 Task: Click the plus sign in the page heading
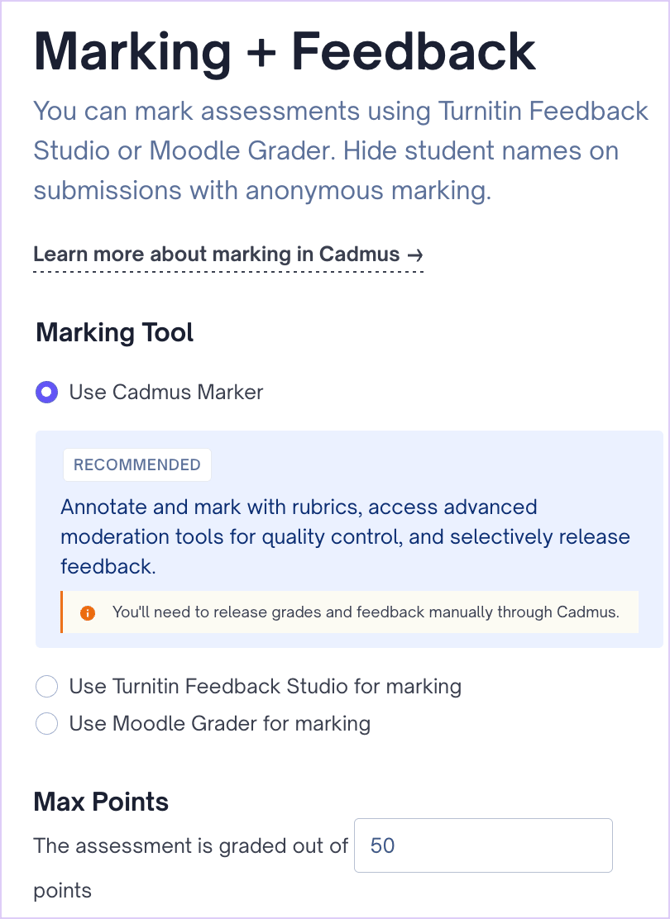click(x=263, y=52)
